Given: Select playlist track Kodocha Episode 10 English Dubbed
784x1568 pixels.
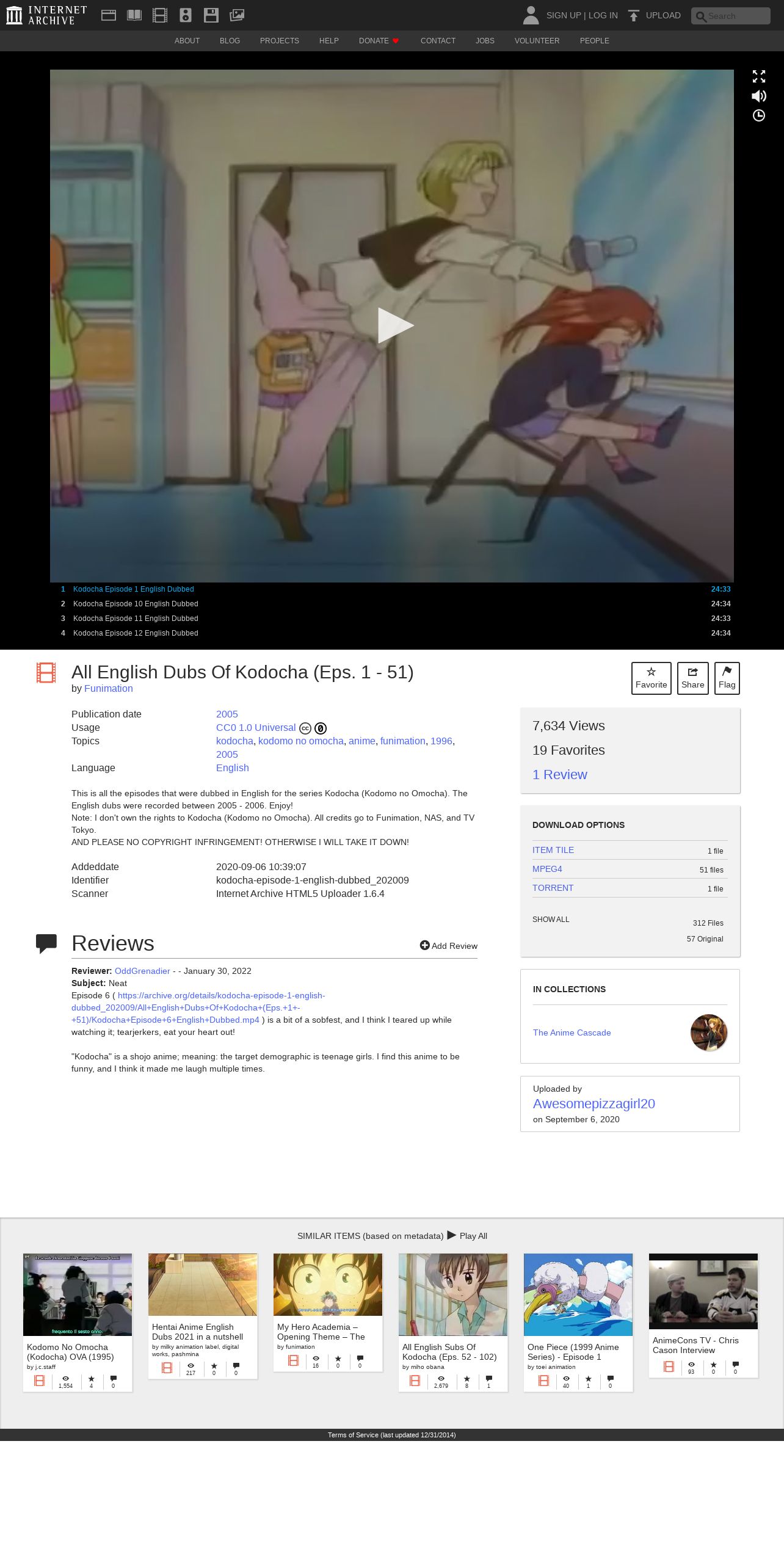Looking at the screenshot, I should point(392,604).
